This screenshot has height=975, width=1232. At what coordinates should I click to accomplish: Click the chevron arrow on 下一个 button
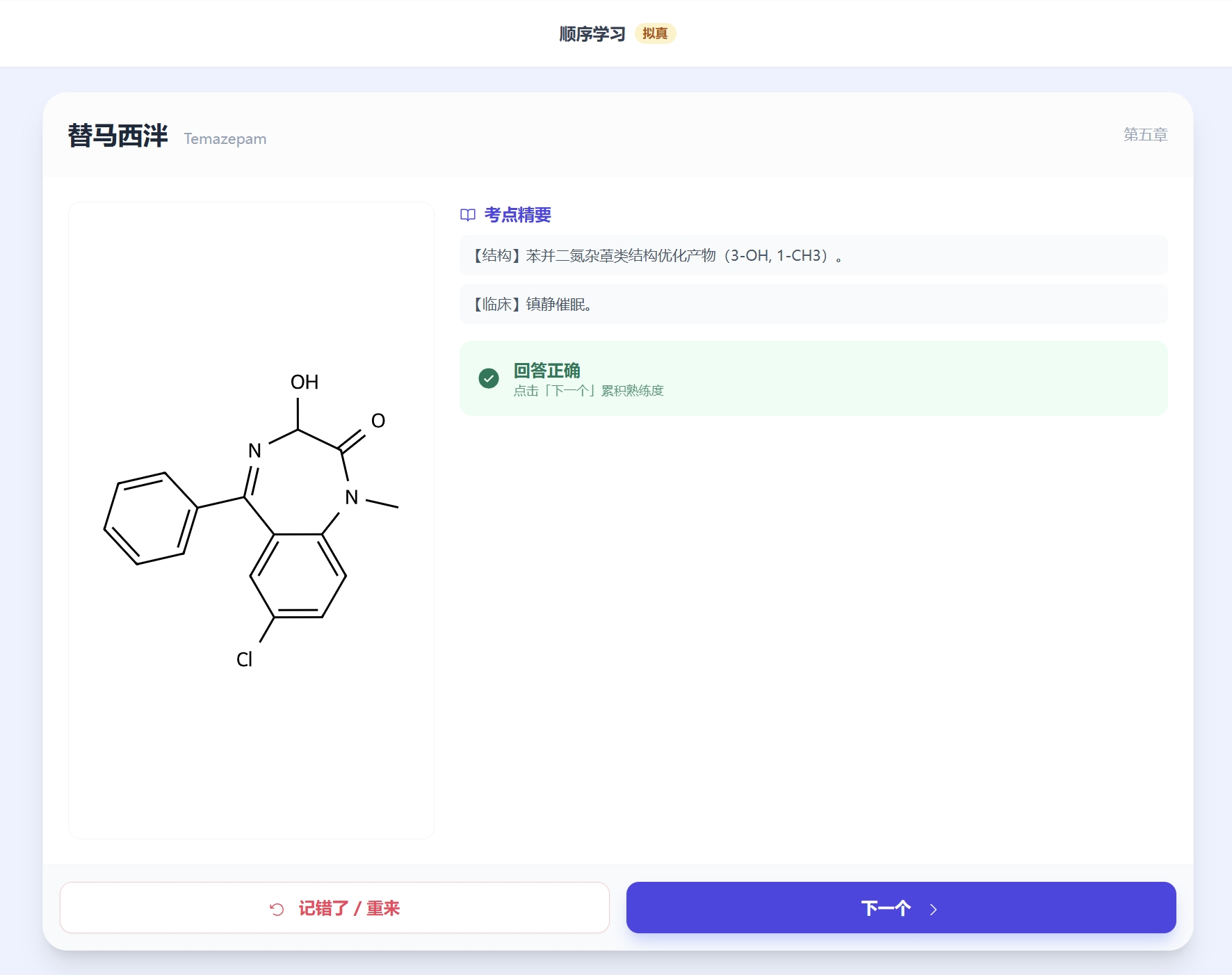933,909
